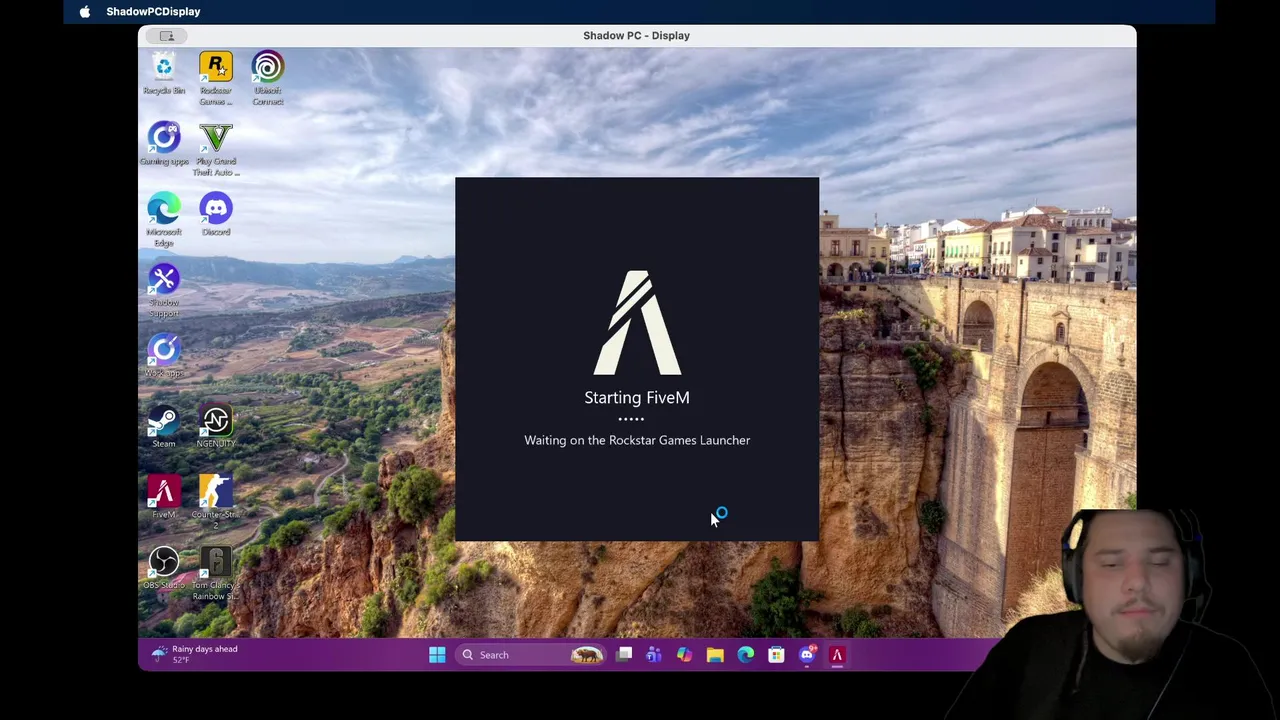Image resolution: width=1280 pixels, height=720 pixels.
Task: Open Task View in the taskbar
Action: [624, 655]
